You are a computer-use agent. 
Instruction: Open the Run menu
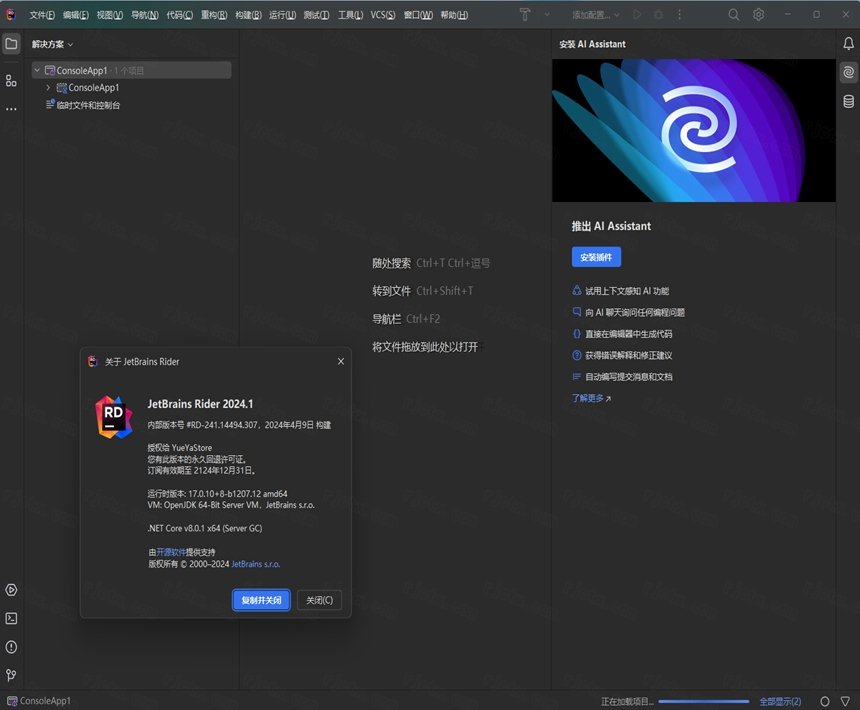pyautogui.click(x=282, y=15)
